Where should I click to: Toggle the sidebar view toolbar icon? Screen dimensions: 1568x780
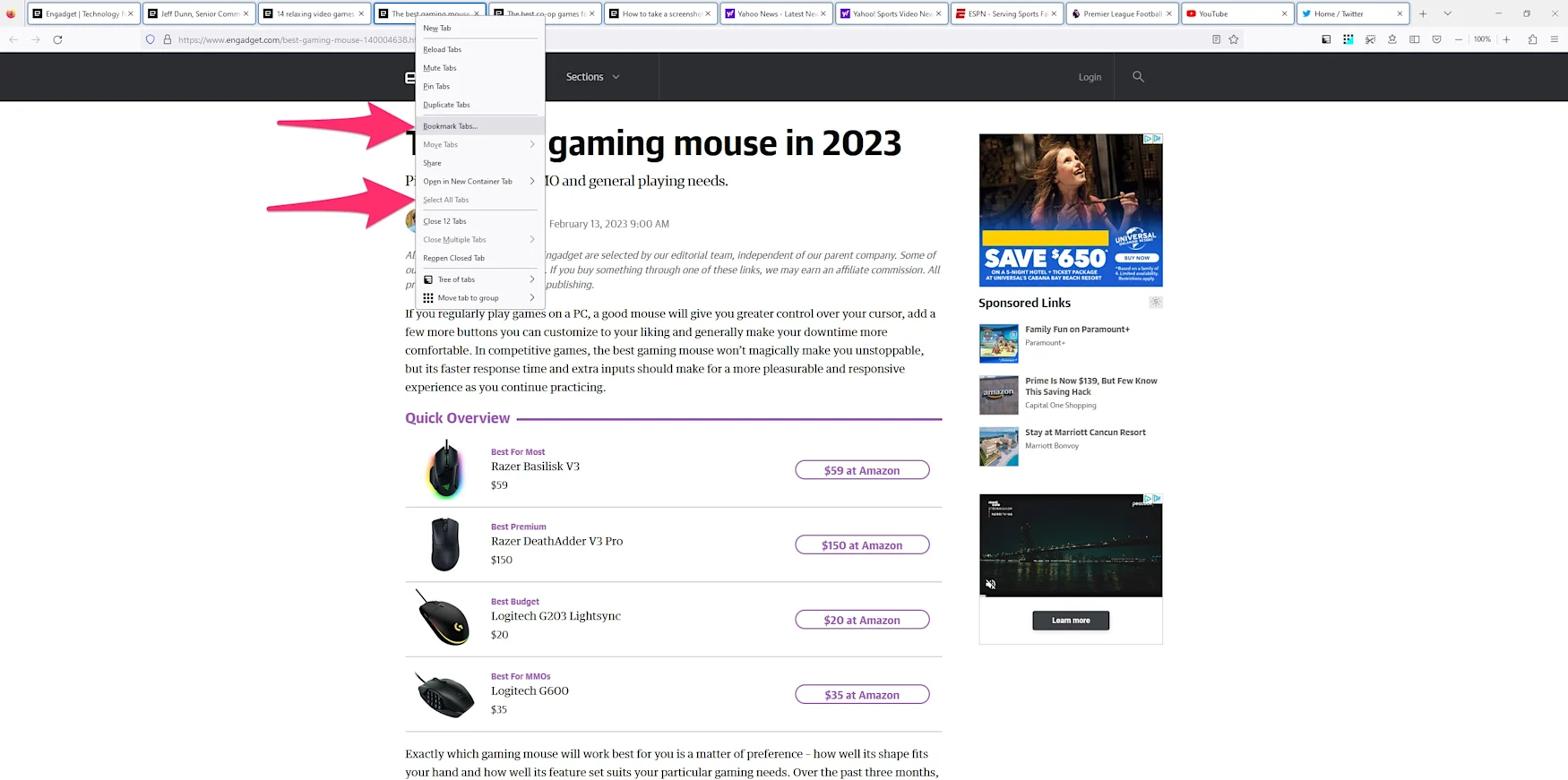(x=1414, y=39)
